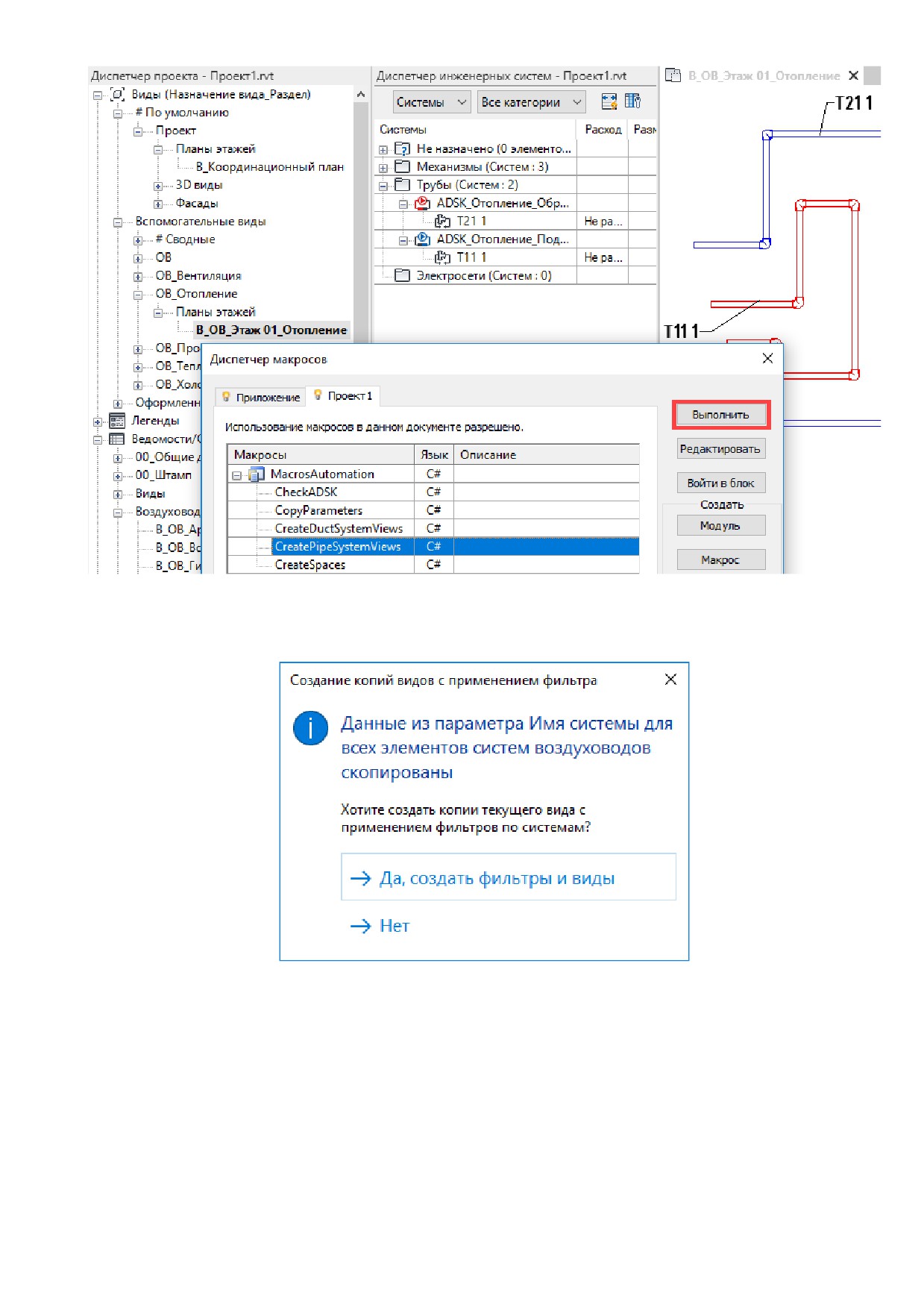Select В_ОВ_Этаж 01_Отопление in project browser

tap(271, 330)
